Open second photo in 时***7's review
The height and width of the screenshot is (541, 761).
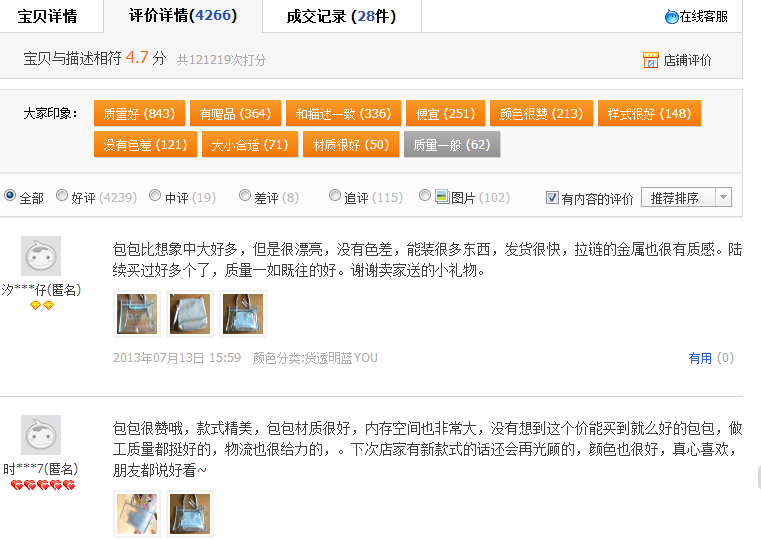[190, 514]
